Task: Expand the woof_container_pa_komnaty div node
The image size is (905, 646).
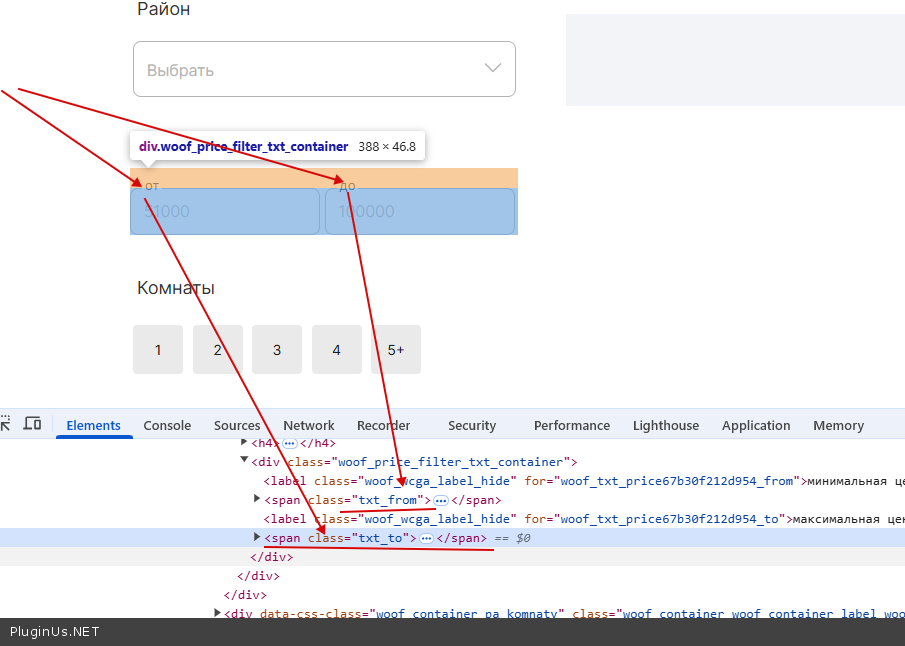Action: pos(217,613)
